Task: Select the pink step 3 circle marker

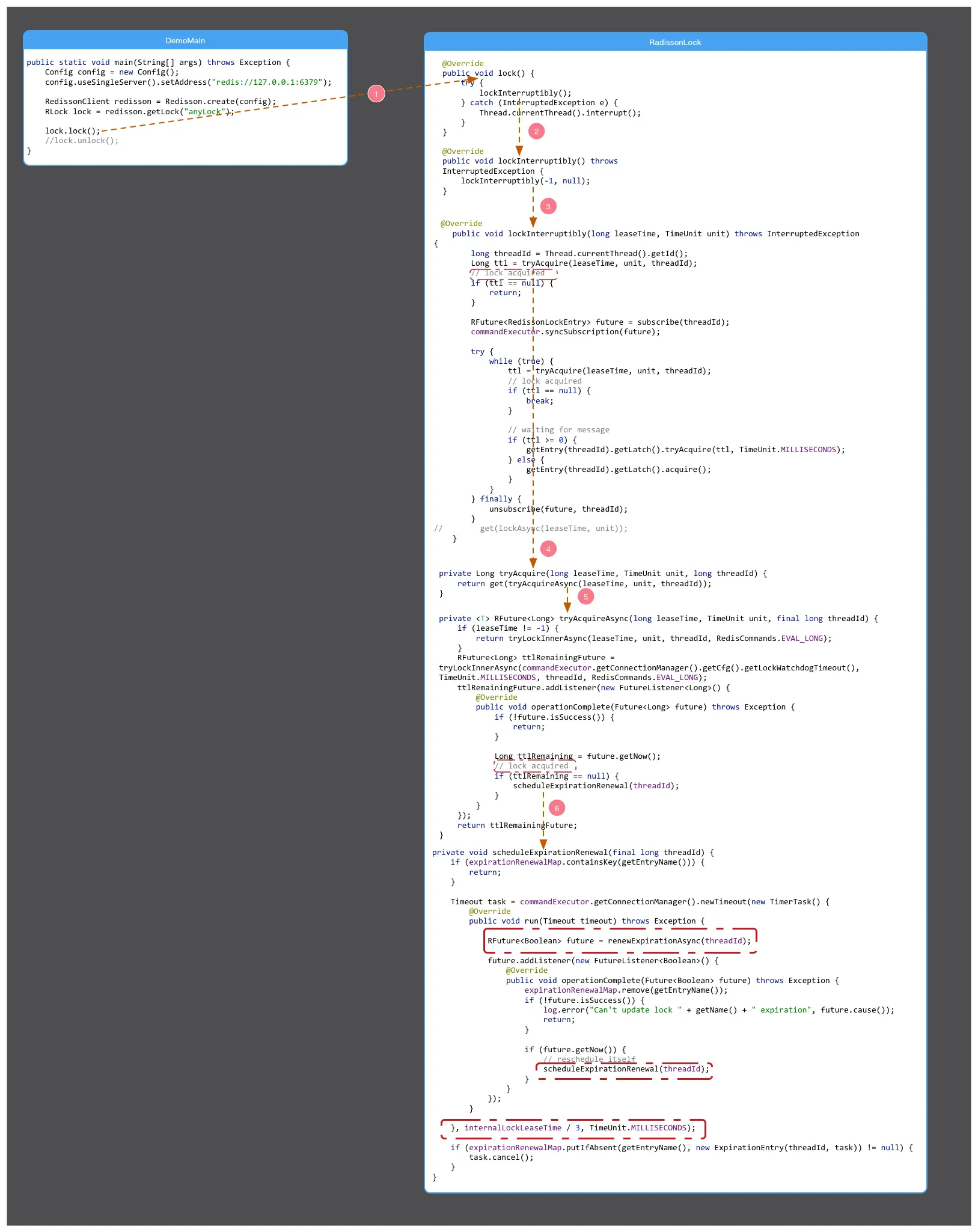Action: point(548,206)
